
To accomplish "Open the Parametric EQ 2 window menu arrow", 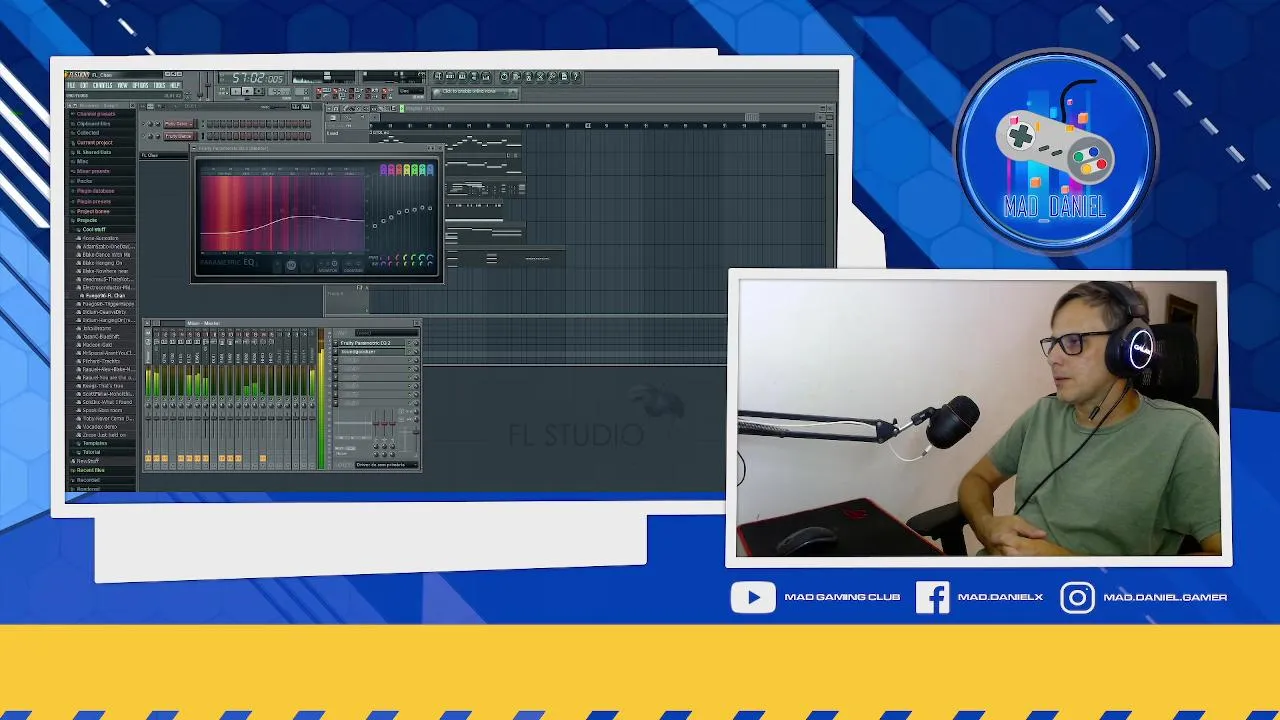I will point(194,148).
